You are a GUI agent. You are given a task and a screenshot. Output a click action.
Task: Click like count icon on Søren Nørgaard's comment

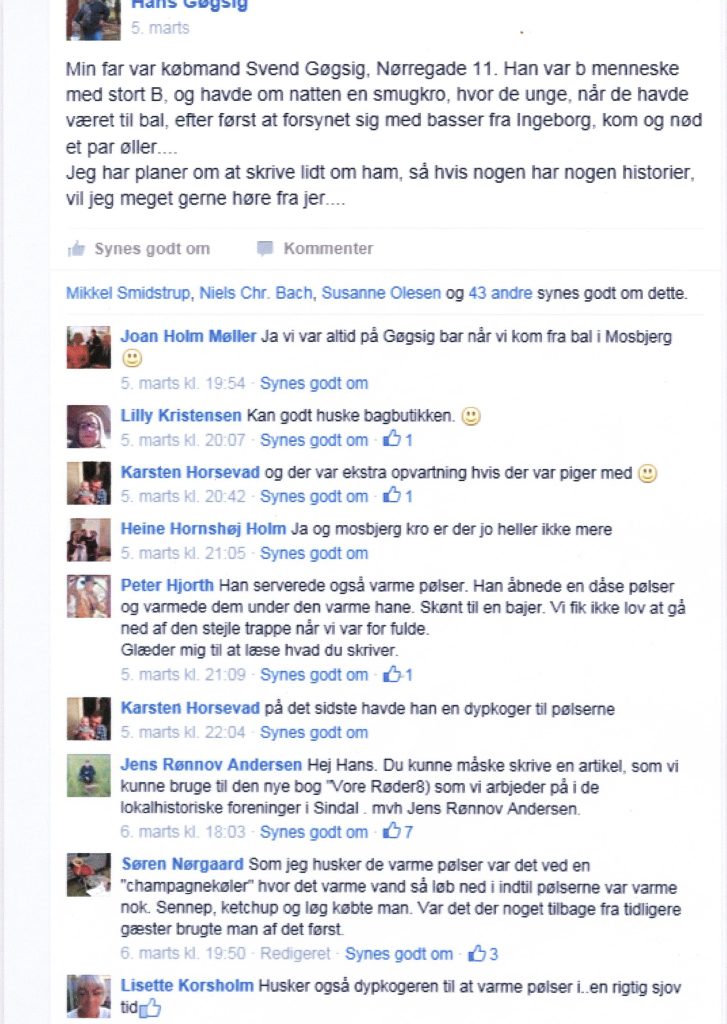coord(477,953)
